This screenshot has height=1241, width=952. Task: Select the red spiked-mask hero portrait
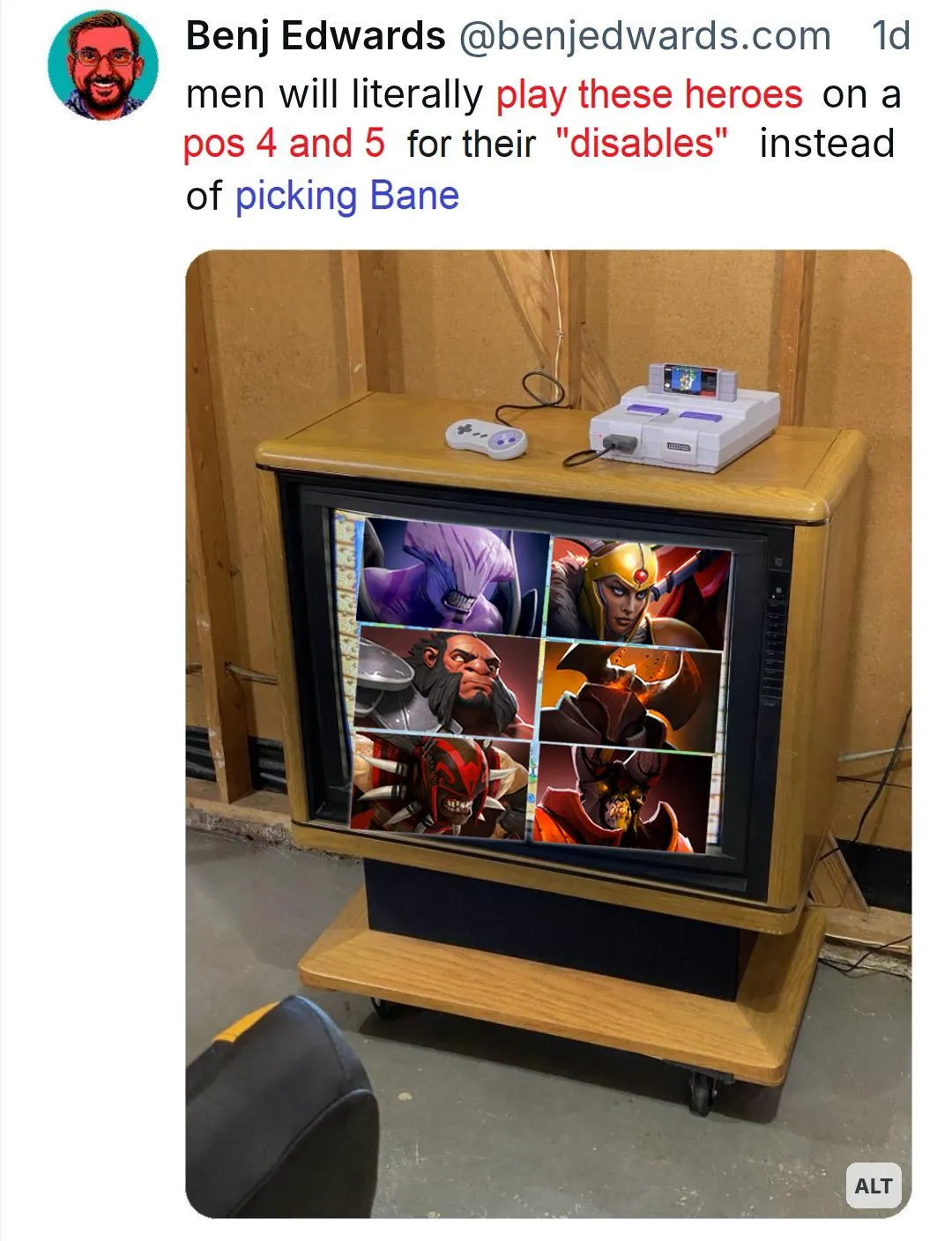(x=443, y=783)
